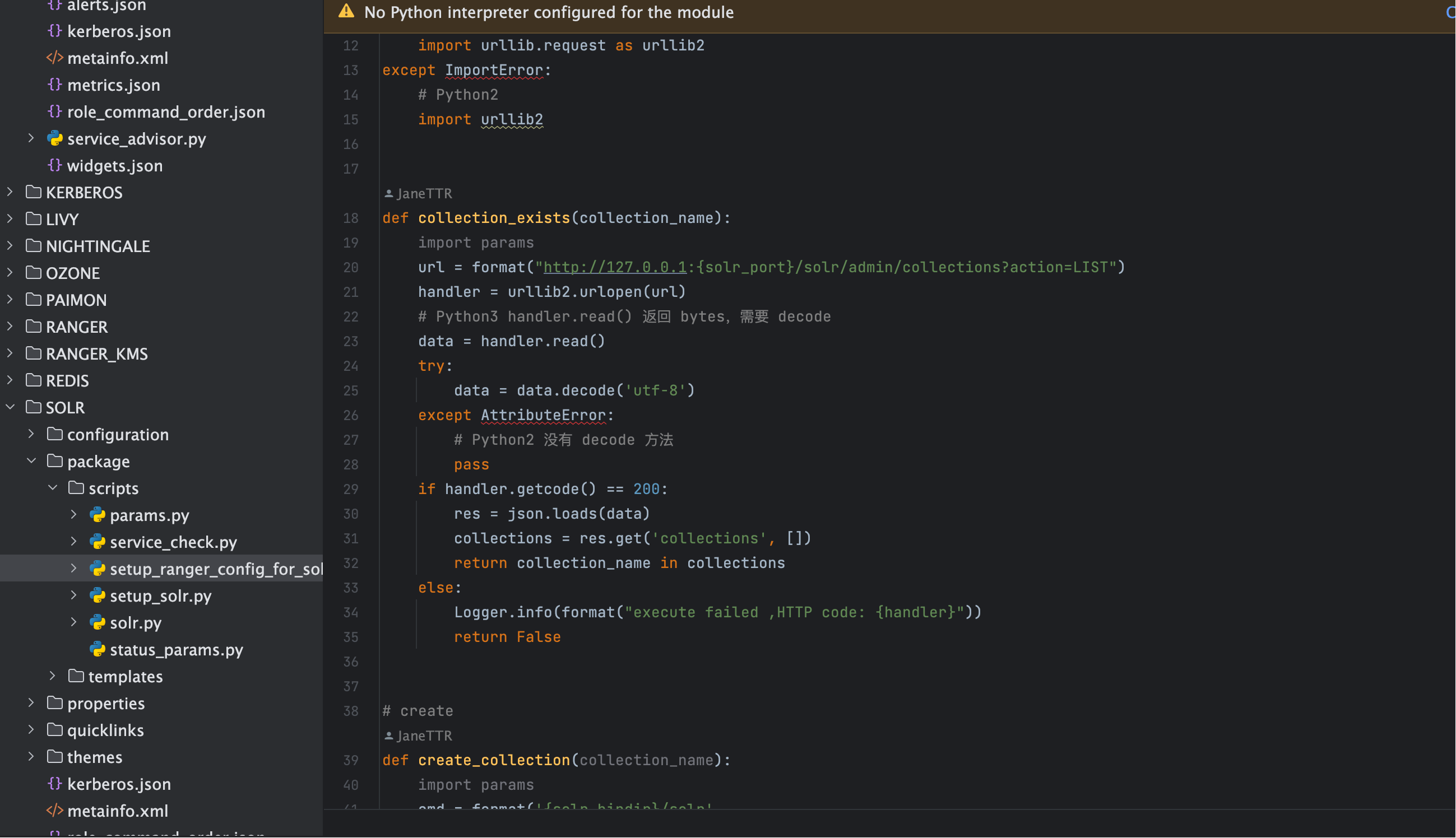Expand the RANGER_KMS folder
Viewport: 1456px width, 838px height.
tap(10, 353)
